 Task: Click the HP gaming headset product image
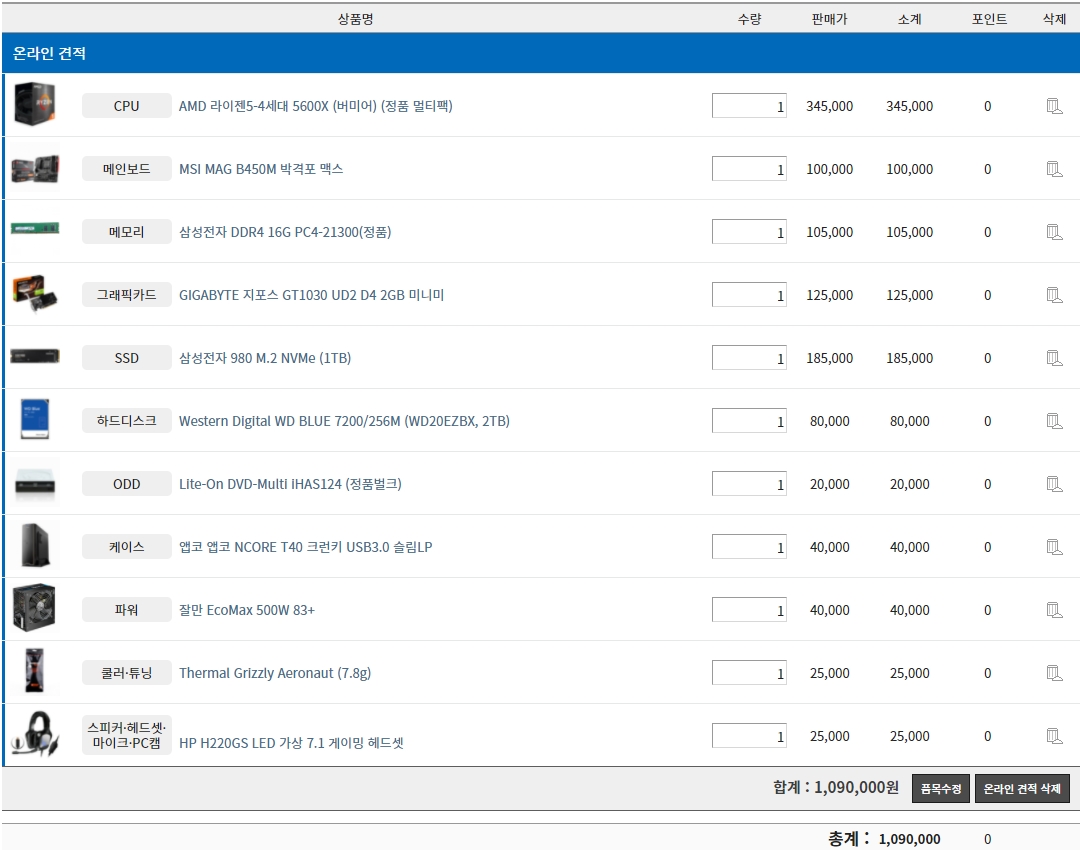click(x=34, y=735)
